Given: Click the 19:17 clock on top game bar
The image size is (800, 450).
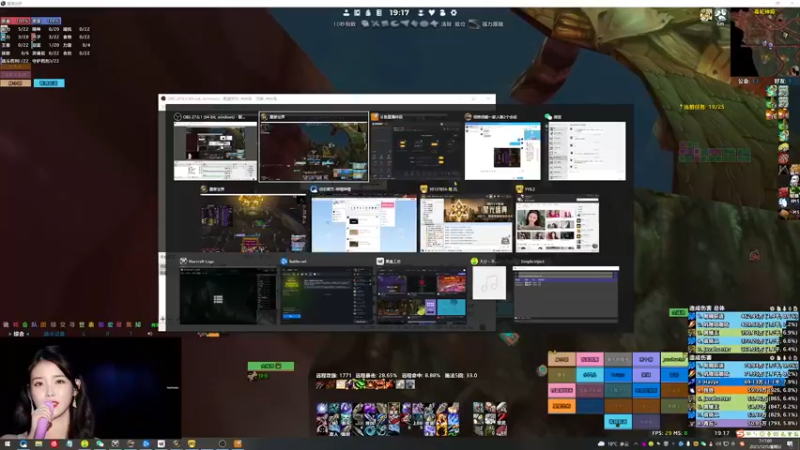Looking at the screenshot, I should (399, 13).
